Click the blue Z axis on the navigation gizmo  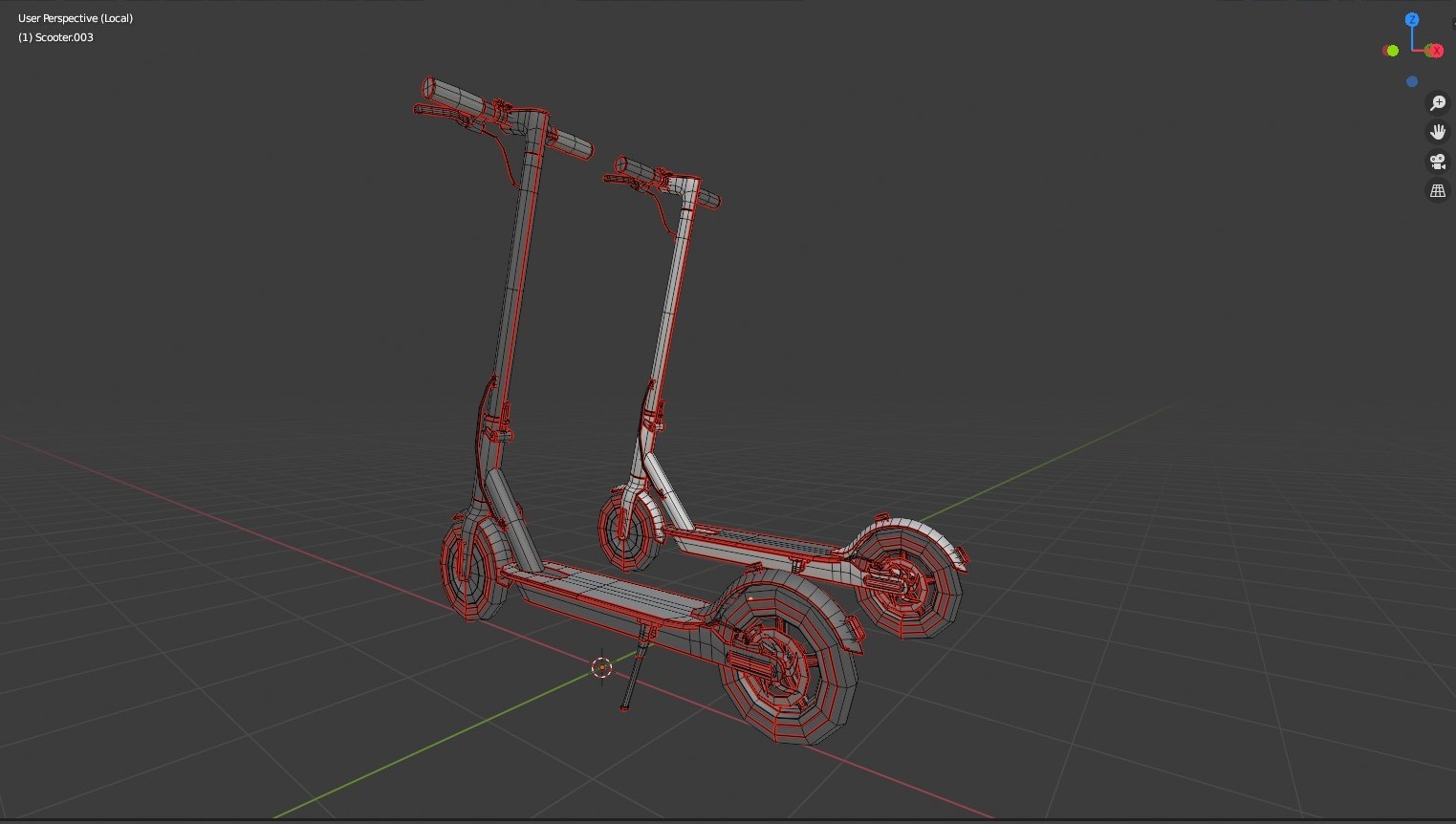click(x=1412, y=19)
